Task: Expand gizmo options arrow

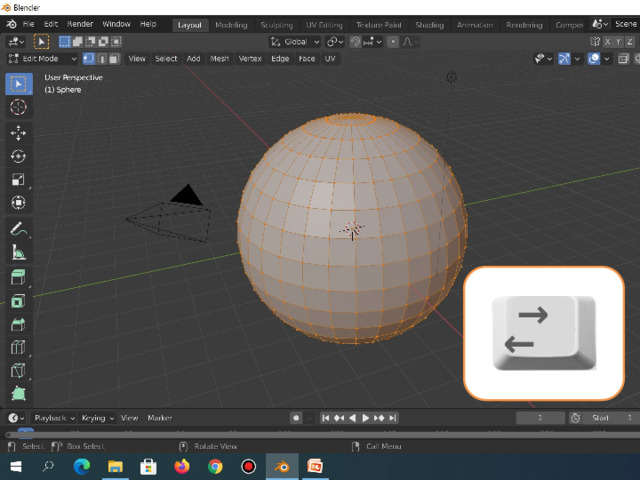Action: point(577,59)
